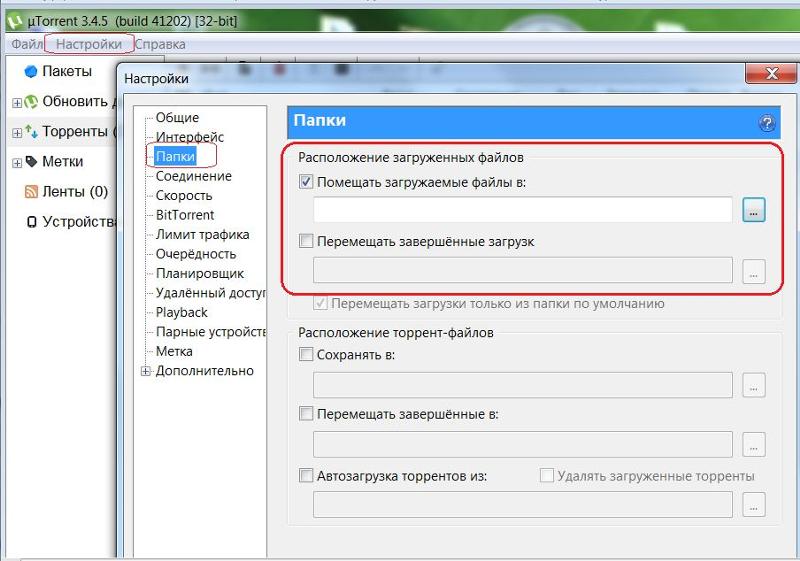Viewport: 800px width, 561px height.
Task: Expand the Дополнительно node
Action: click(x=146, y=371)
